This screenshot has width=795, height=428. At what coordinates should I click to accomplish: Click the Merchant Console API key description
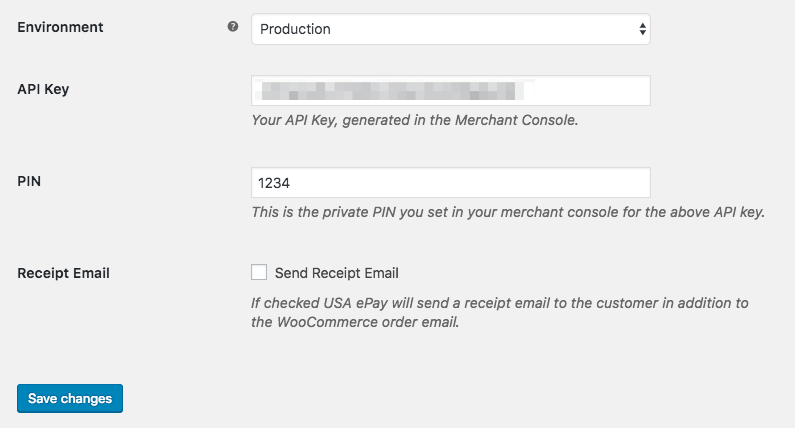[x=415, y=120]
